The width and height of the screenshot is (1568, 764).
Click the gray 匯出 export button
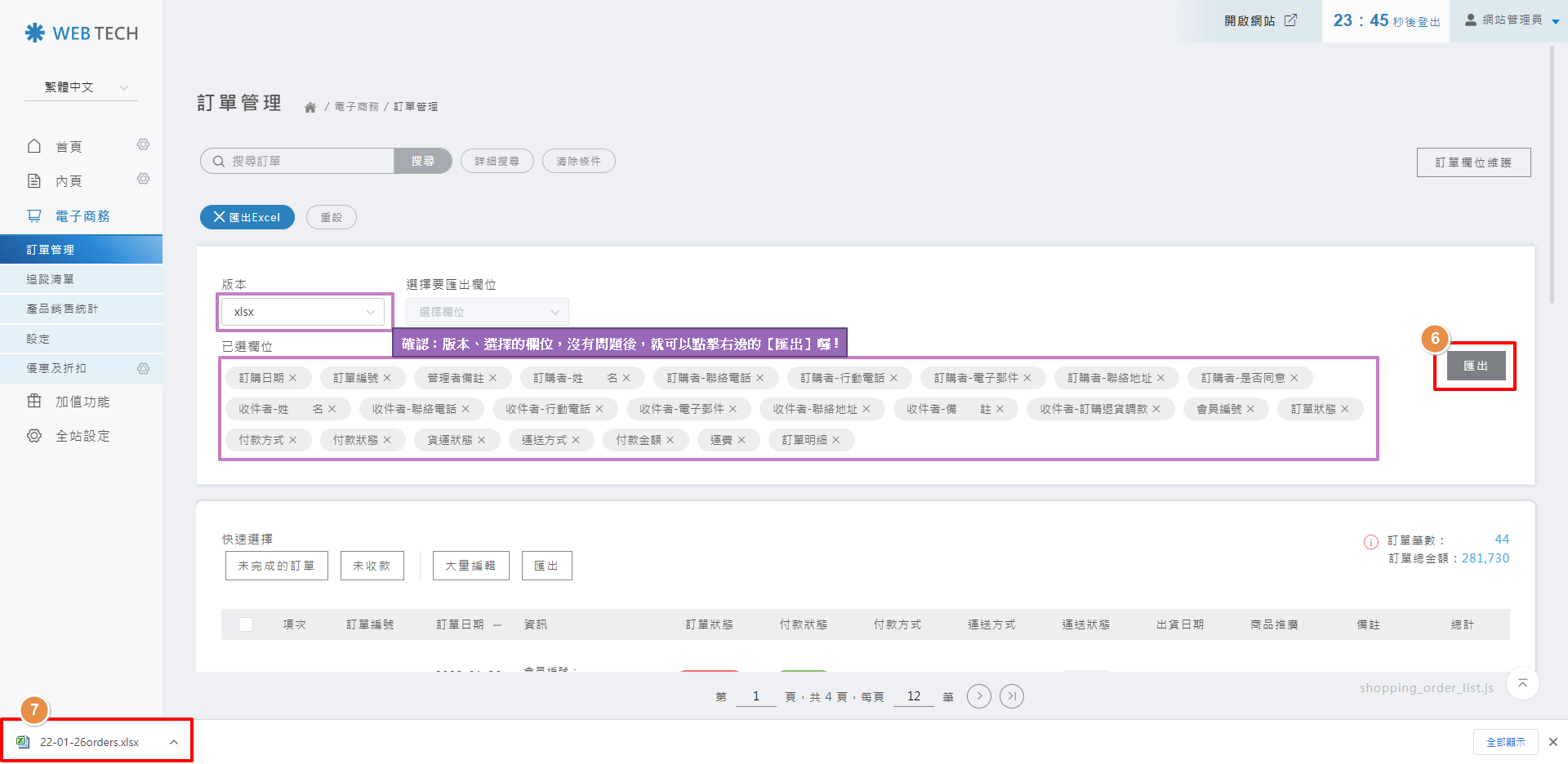point(1475,366)
